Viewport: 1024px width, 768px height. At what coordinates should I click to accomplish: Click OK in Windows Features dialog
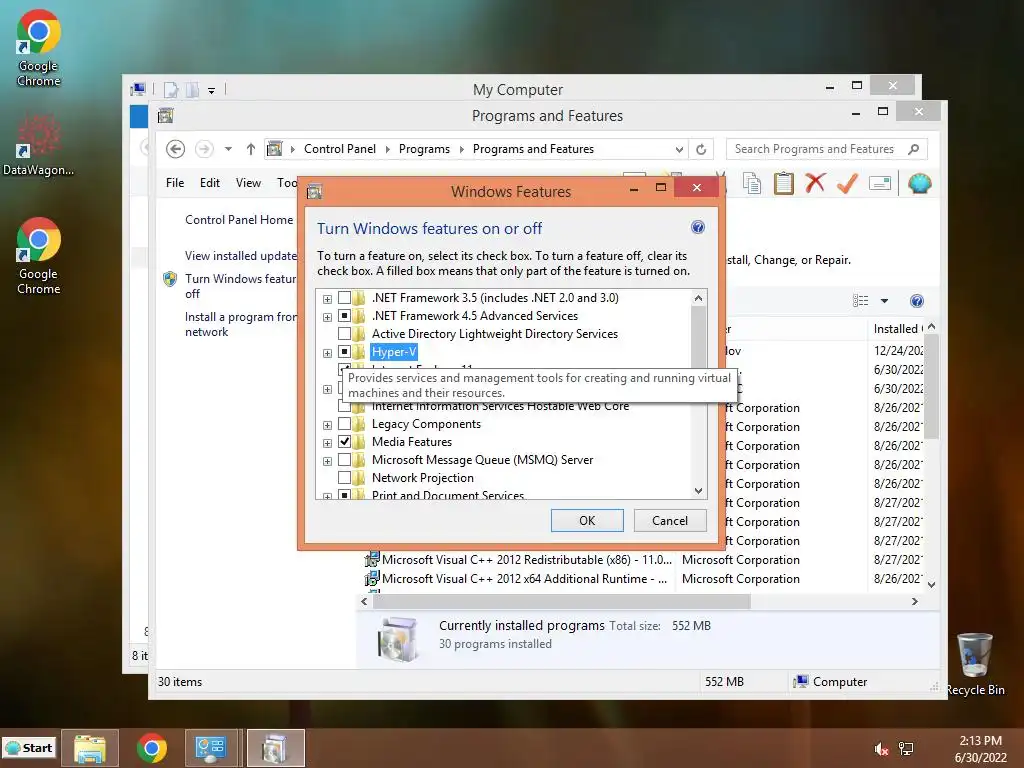click(587, 520)
